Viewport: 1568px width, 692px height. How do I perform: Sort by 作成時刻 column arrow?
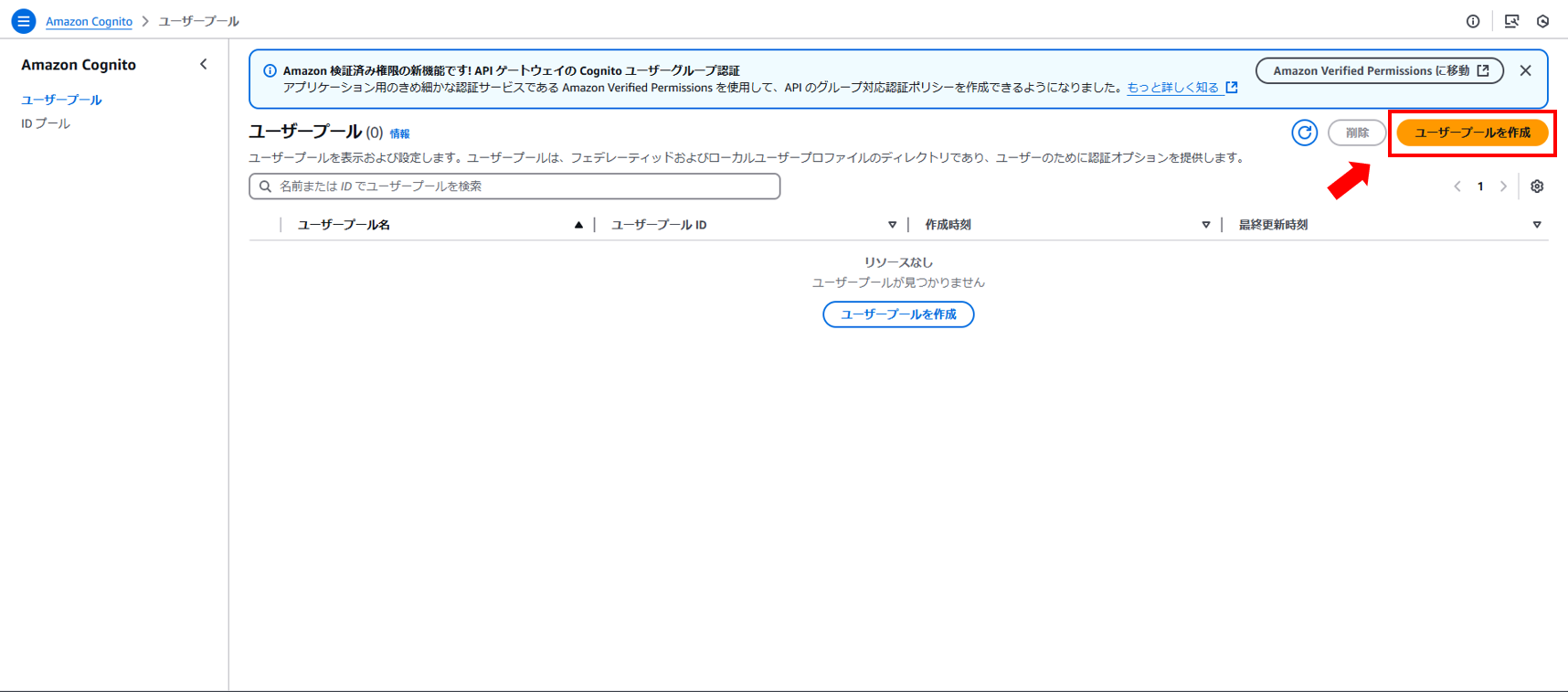(1206, 225)
